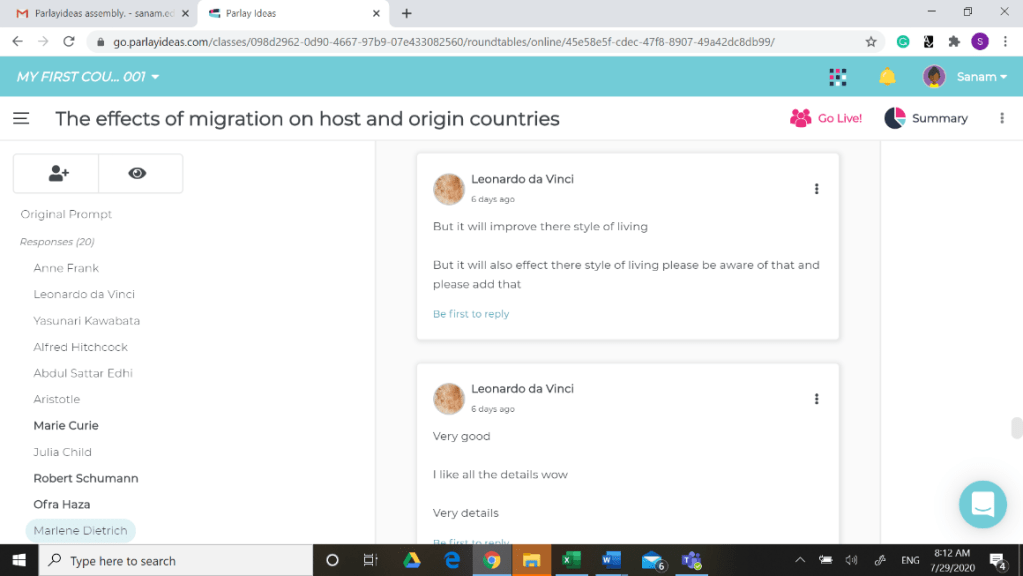Open the Sanam user account dropdown
The width and height of the screenshot is (1023, 576).
point(965,77)
